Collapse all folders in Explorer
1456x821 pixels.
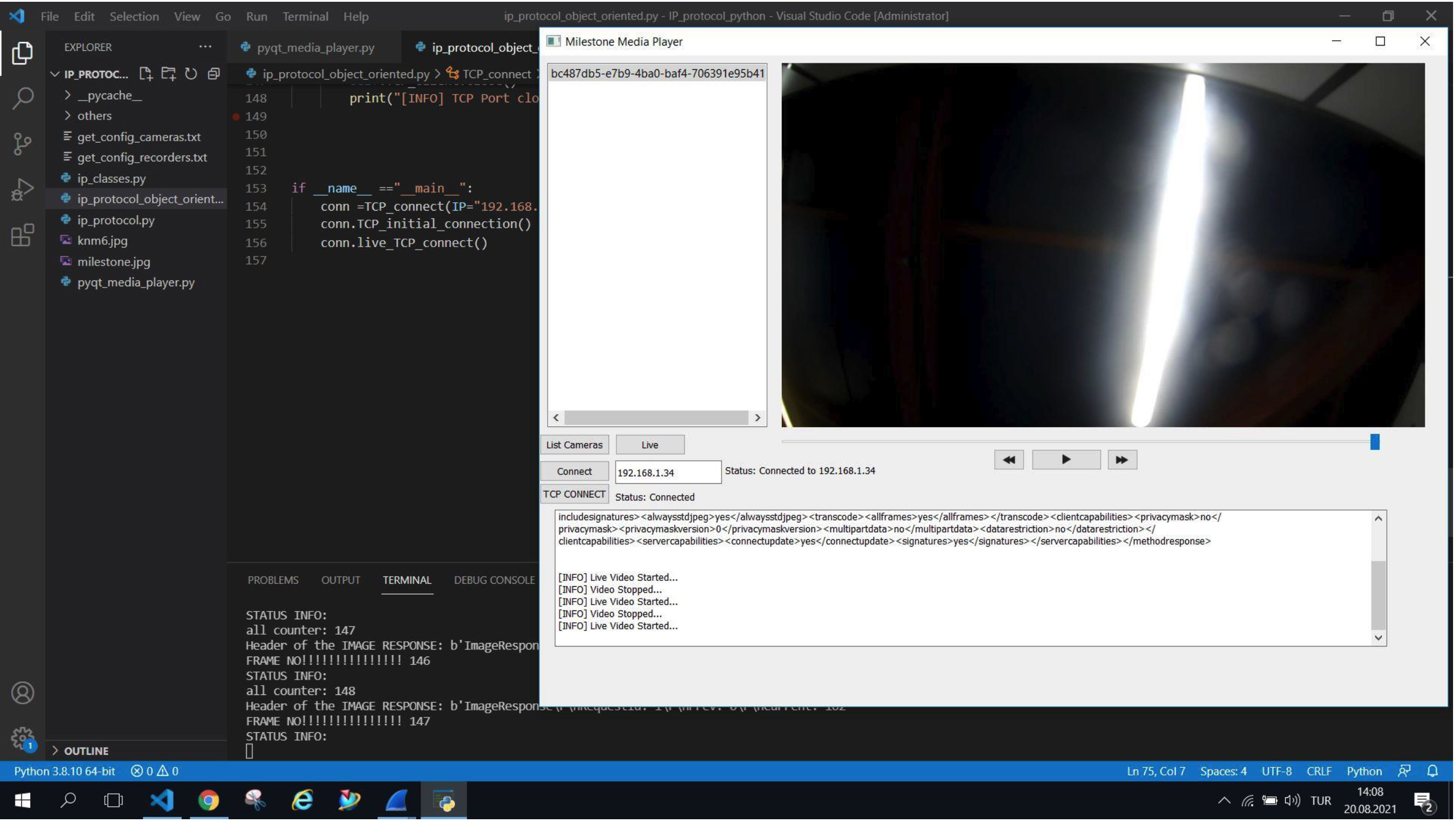pos(213,74)
